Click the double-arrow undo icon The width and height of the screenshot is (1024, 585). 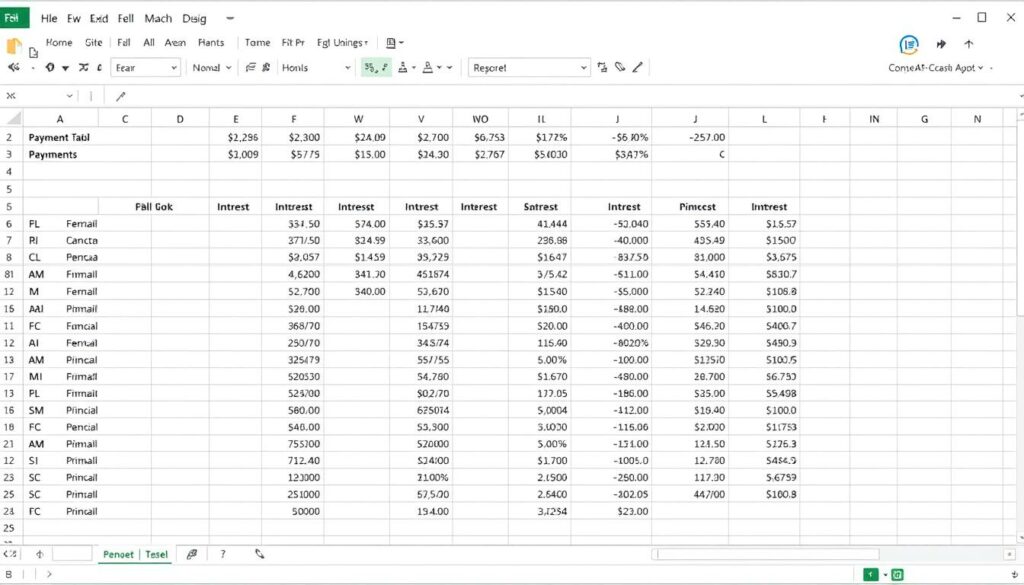[13, 67]
